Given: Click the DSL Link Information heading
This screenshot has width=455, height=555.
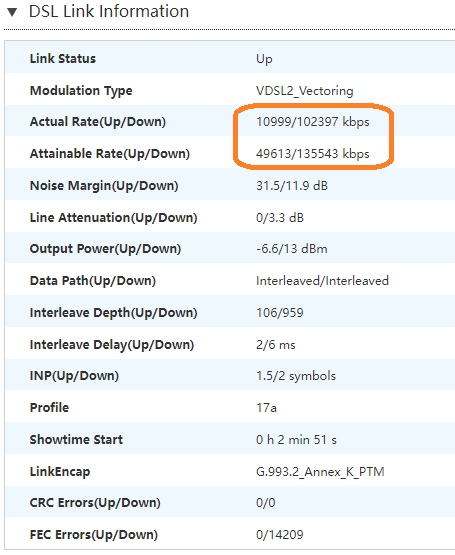Looking at the screenshot, I should click(109, 11).
